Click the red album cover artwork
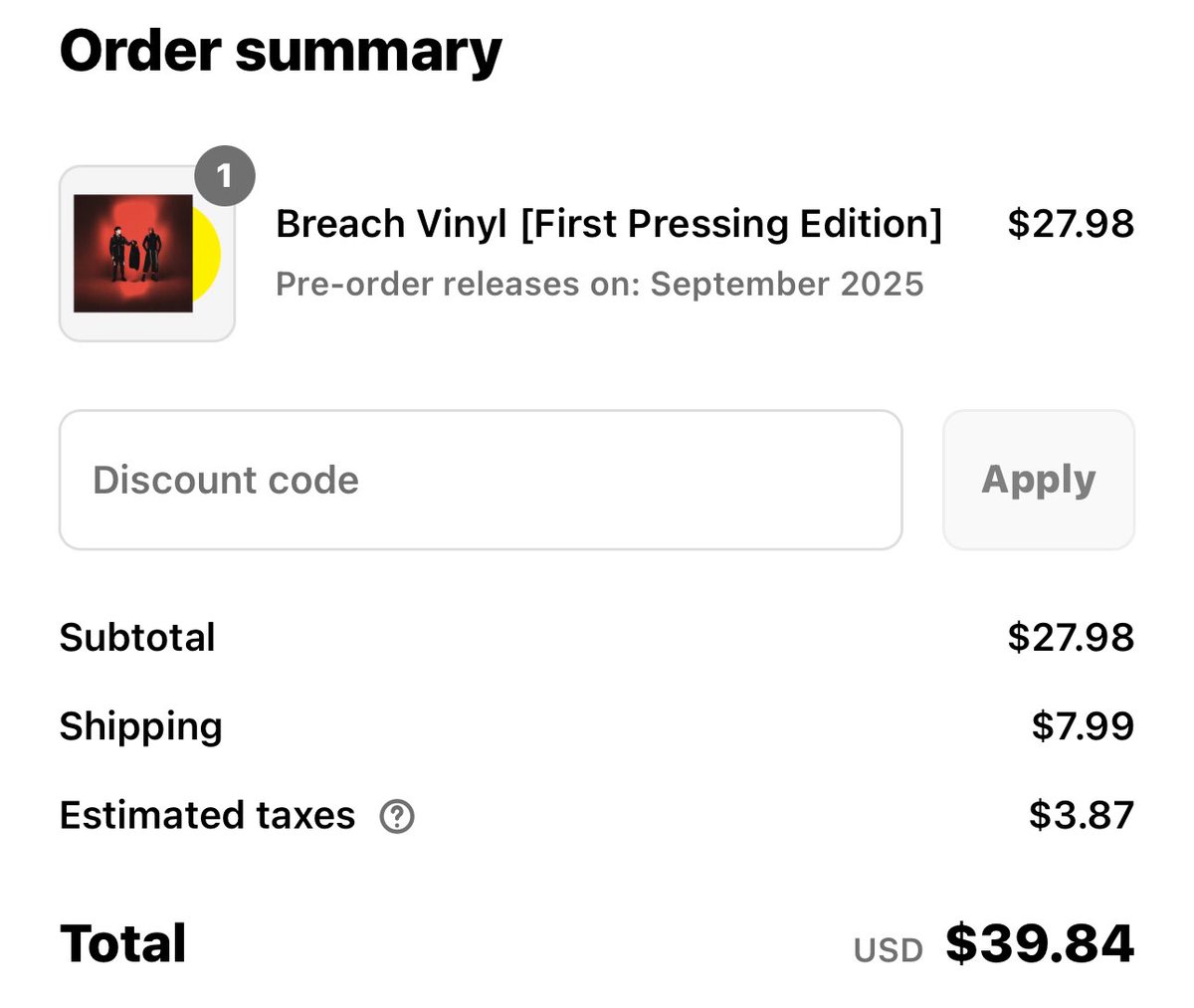The image size is (1194, 1008). click(x=133, y=254)
